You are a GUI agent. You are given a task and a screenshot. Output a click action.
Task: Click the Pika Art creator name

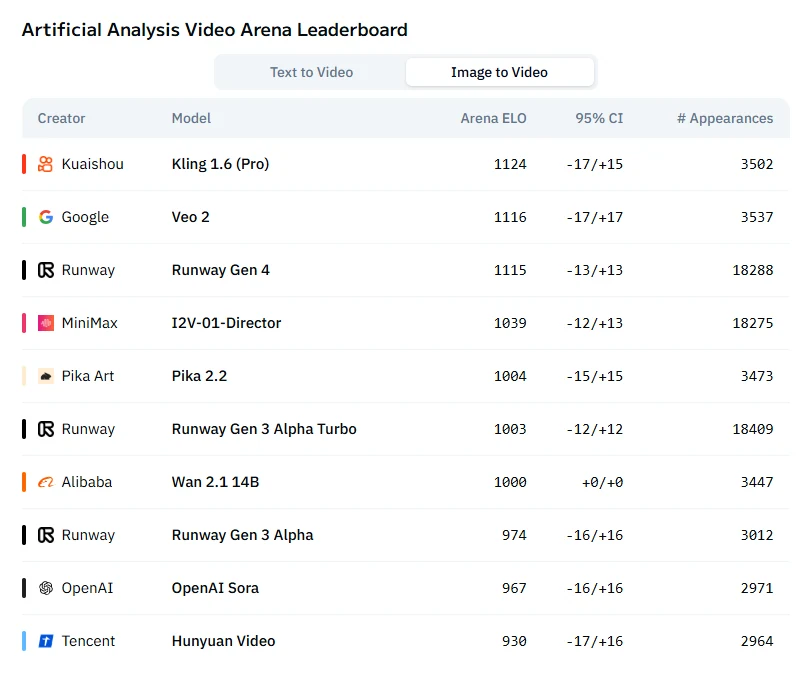[88, 376]
